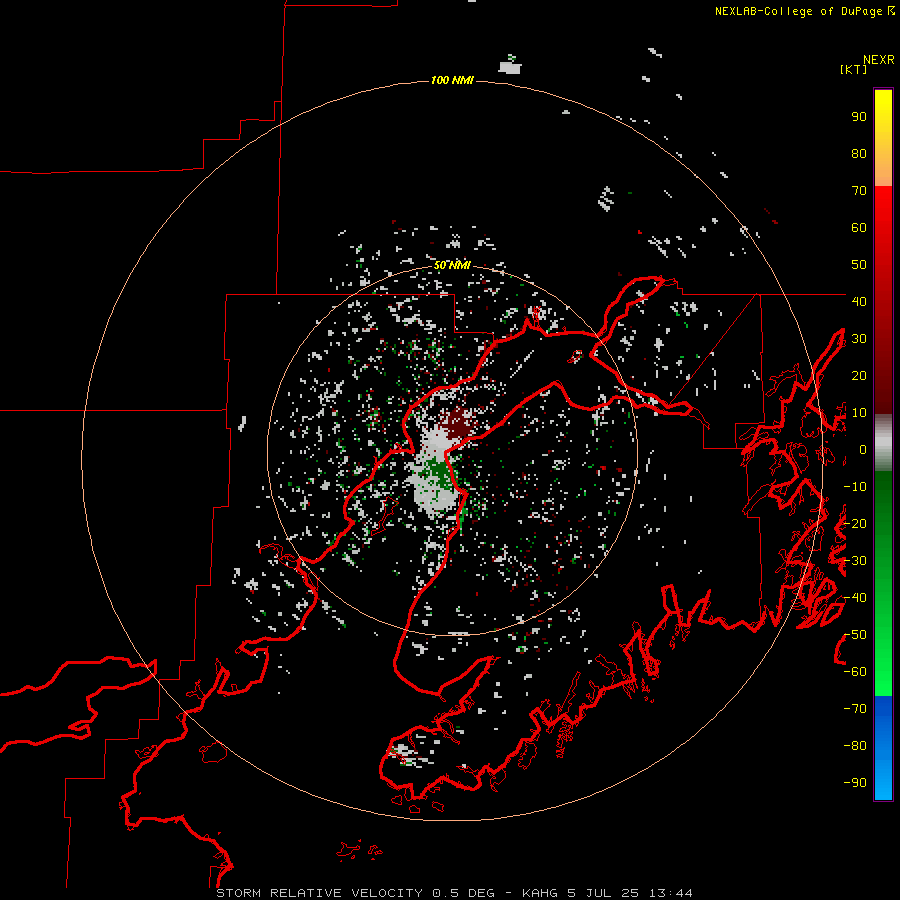
Task: Click "STORM RELATIVE VELOCITY" in the bottom caption
Action: 320,893
